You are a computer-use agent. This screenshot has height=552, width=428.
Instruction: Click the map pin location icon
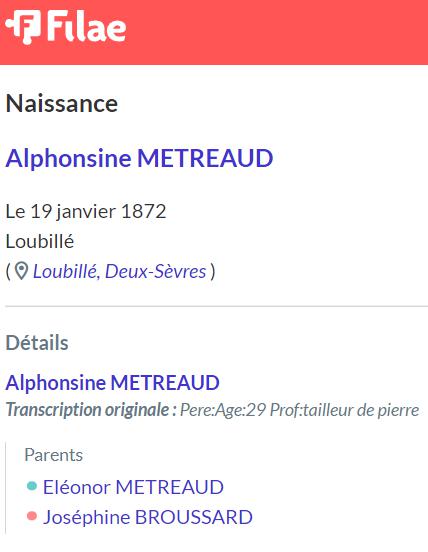pyautogui.click(x=21, y=271)
